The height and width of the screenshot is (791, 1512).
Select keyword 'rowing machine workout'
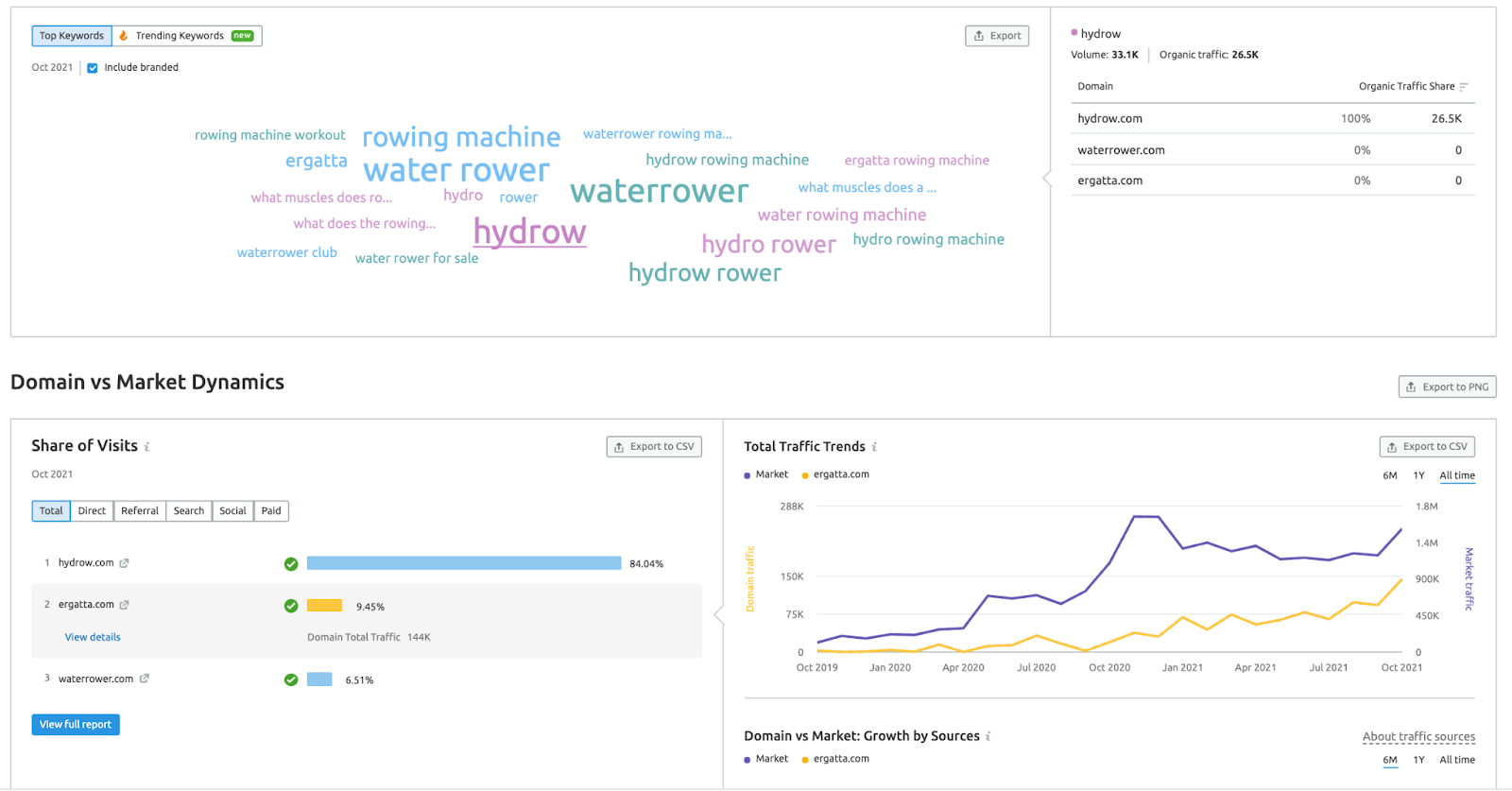coord(270,135)
